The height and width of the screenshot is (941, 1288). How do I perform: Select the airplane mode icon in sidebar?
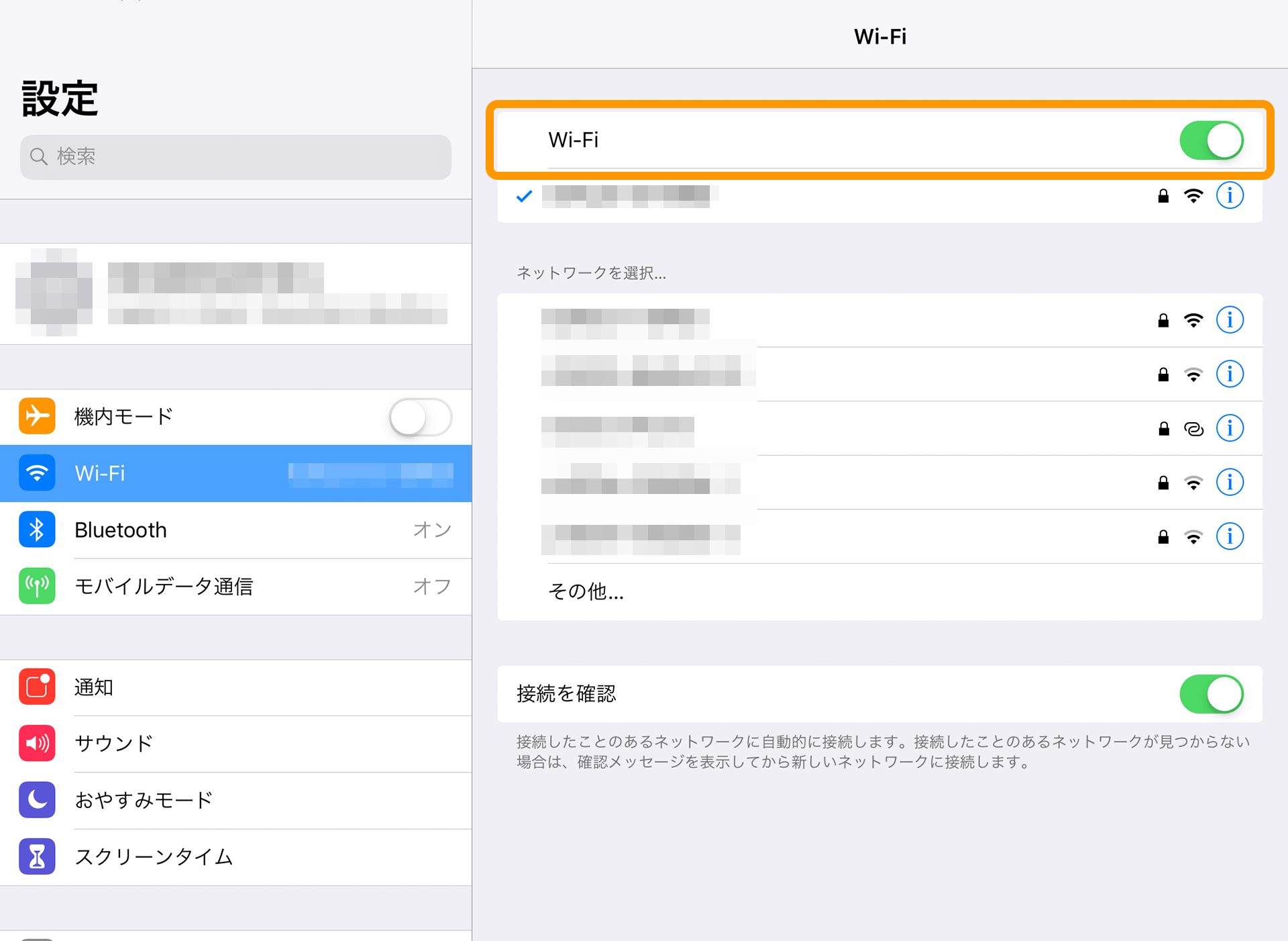point(37,416)
